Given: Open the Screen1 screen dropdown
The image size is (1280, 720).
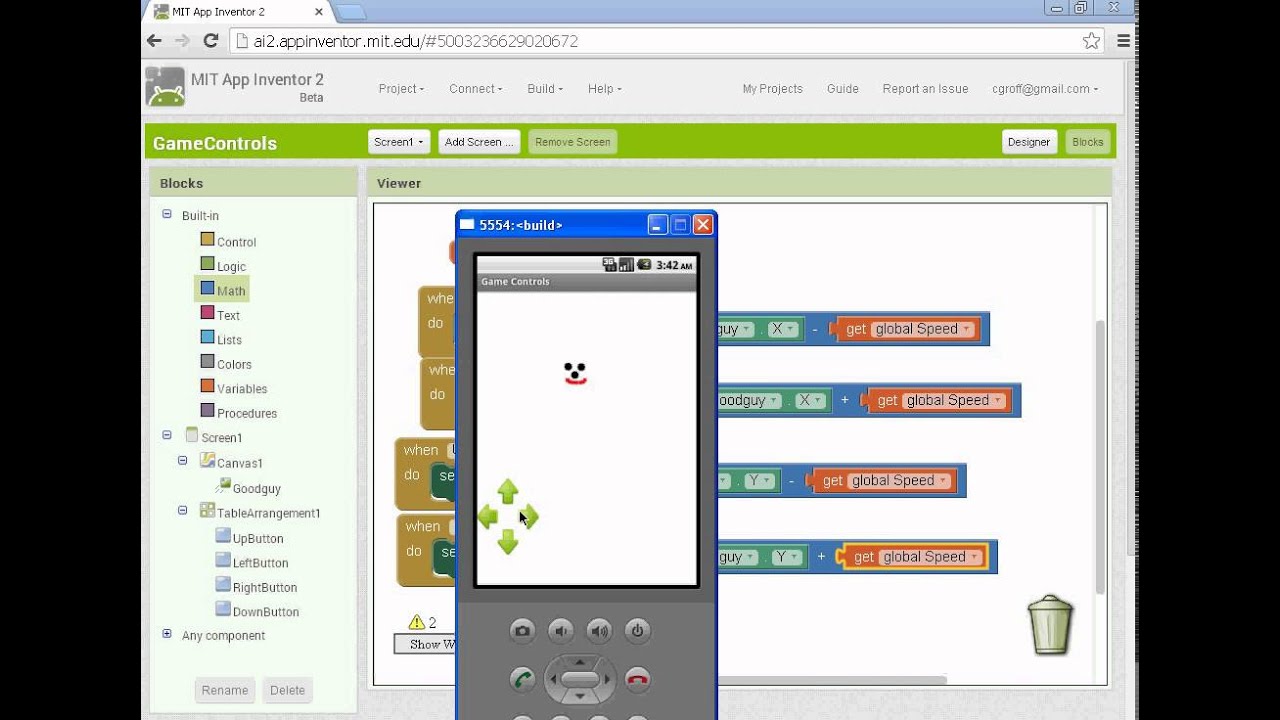Looking at the screenshot, I should (399, 142).
